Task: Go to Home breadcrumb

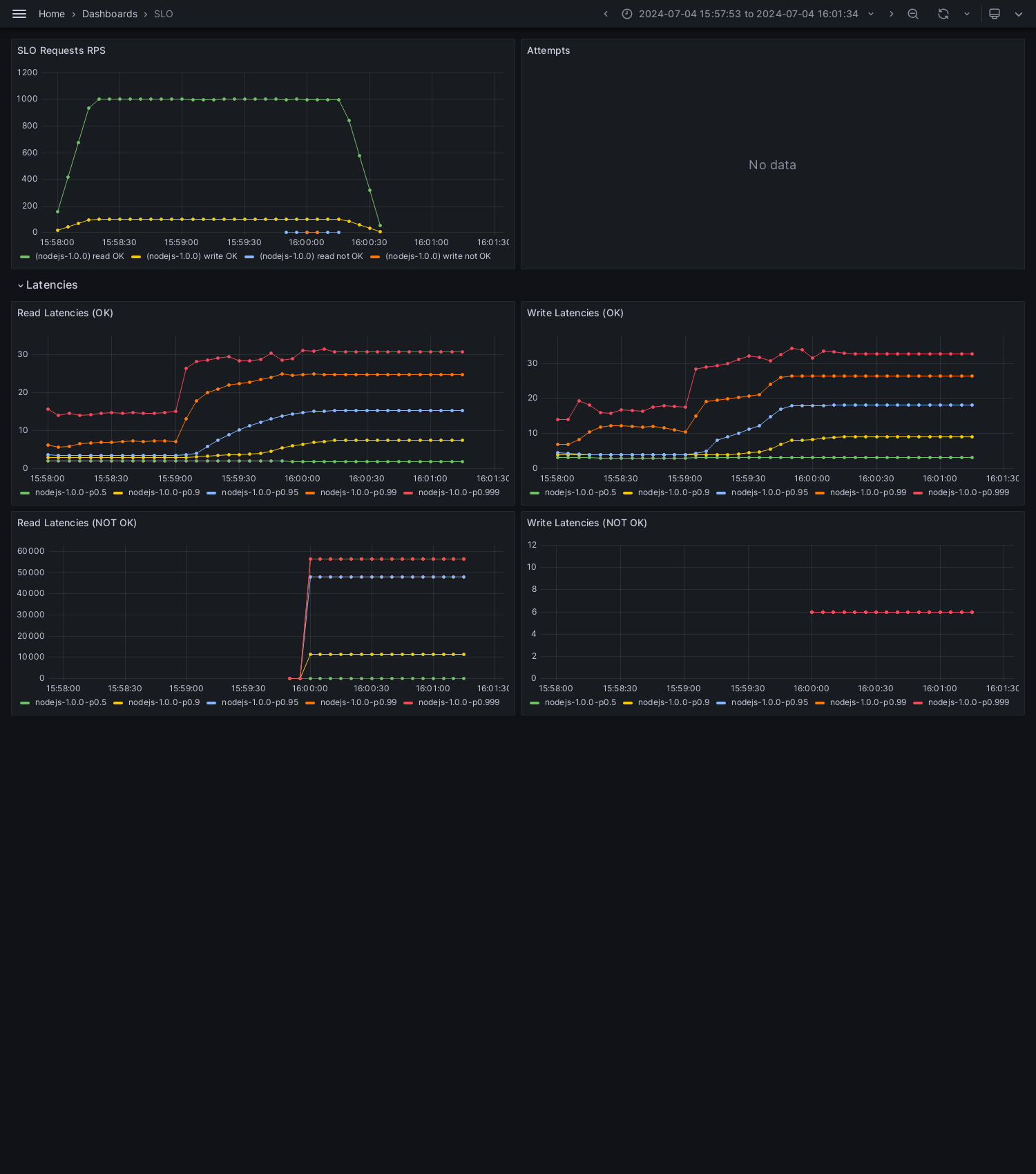Action: tap(52, 14)
